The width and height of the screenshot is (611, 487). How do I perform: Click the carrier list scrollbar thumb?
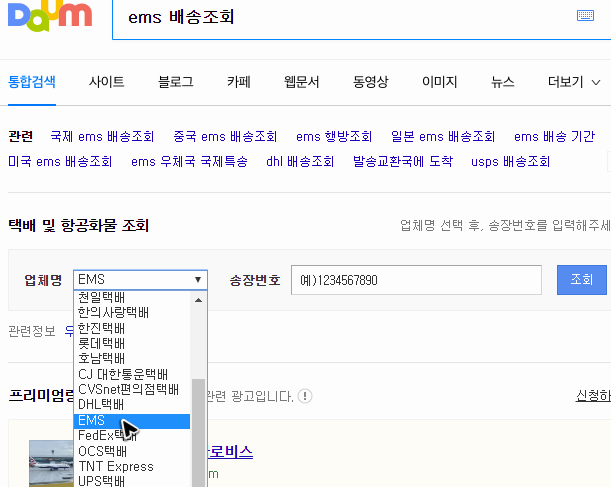198,432
